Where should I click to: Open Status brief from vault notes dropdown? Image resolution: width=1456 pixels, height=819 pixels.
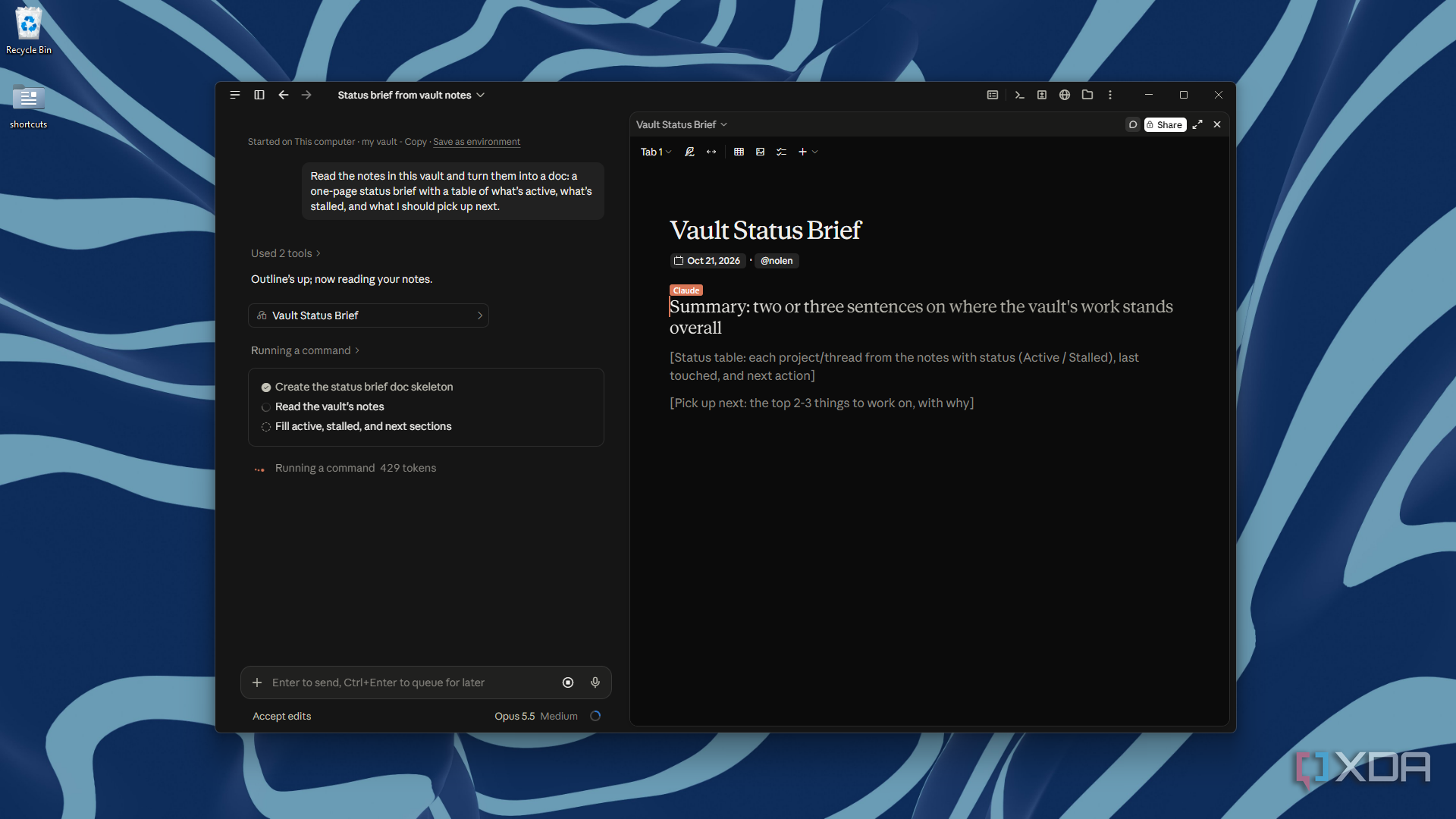point(411,95)
